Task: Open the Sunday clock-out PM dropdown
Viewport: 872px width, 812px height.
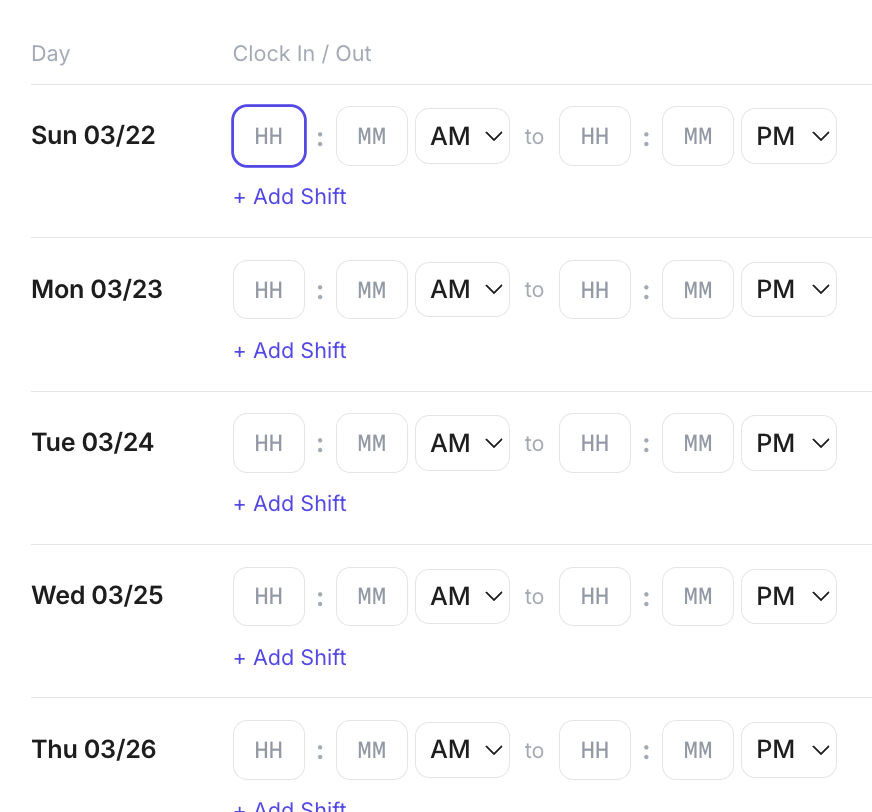Action: coord(788,136)
